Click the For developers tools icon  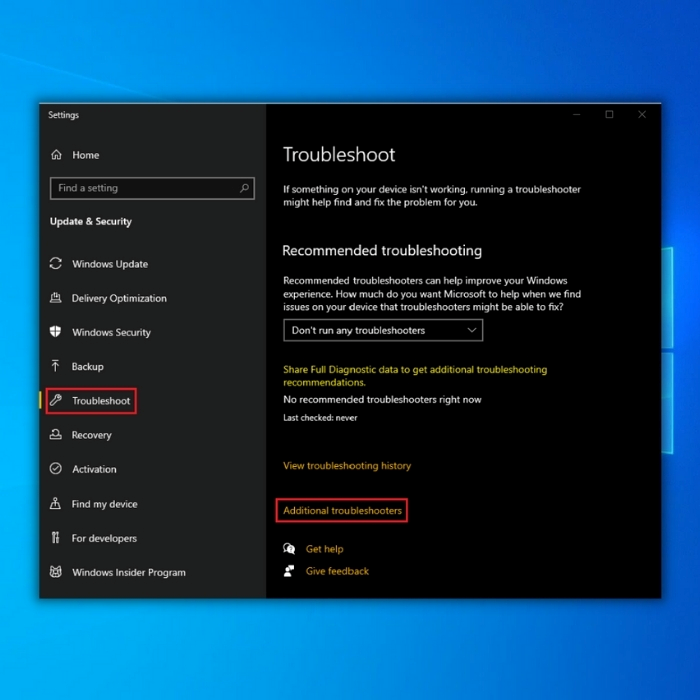click(55, 538)
